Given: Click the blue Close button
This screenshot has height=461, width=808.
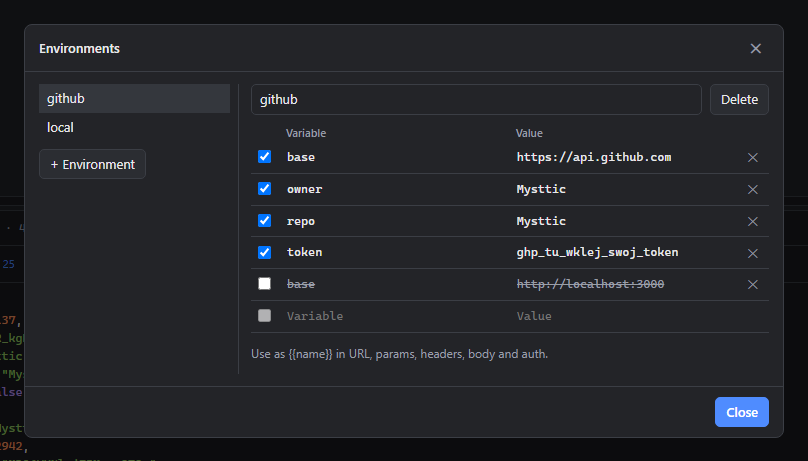Looking at the screenshot, I should (742, 412).
